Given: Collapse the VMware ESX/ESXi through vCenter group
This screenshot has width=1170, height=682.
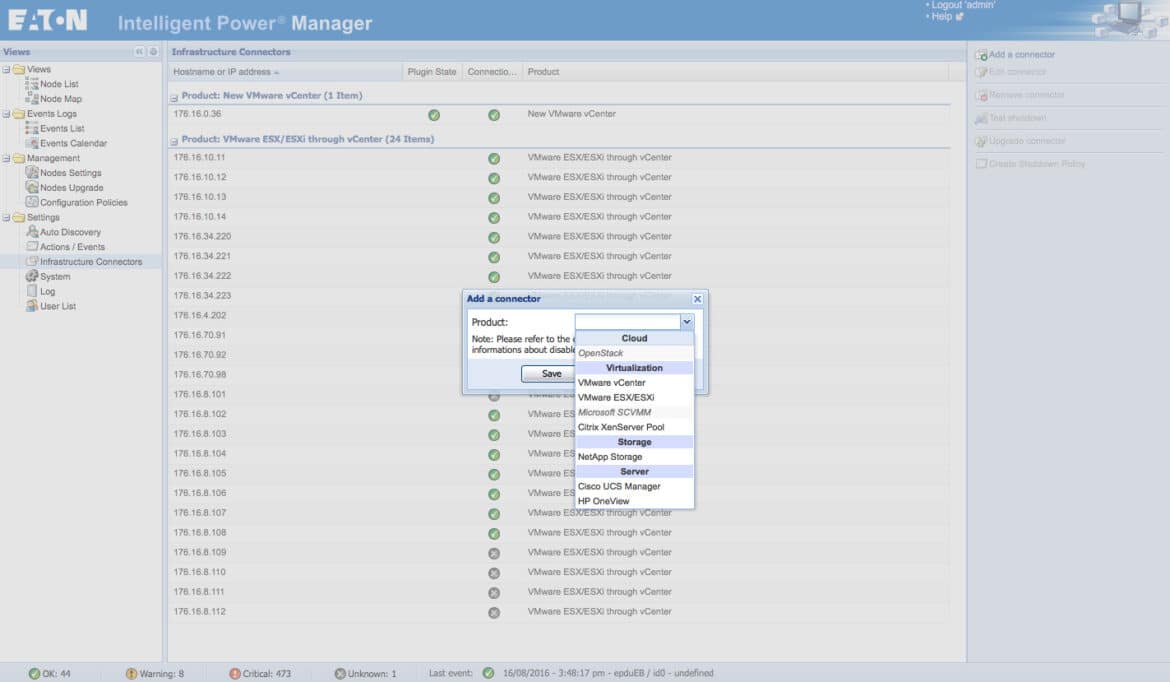Looking at the screenshot, I should [174, 141].
